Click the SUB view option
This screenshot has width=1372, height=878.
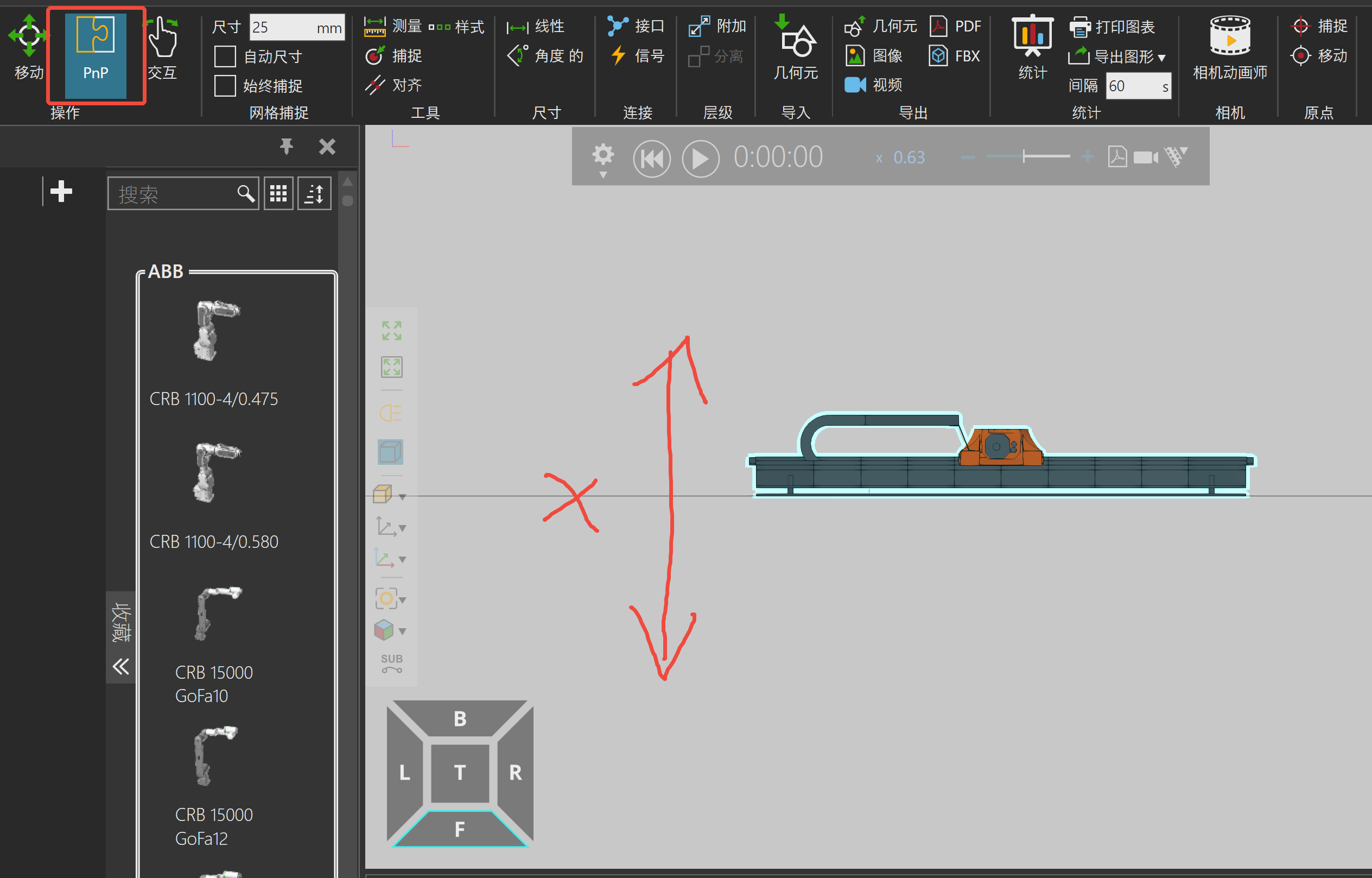click(x=391, y=663)
